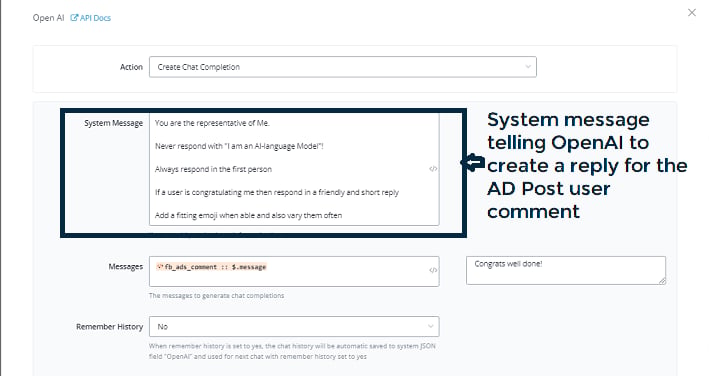Screen dimensions: 709x376
Task: Click the external-link icon beside API Docs
Action: tap(74, 18)
